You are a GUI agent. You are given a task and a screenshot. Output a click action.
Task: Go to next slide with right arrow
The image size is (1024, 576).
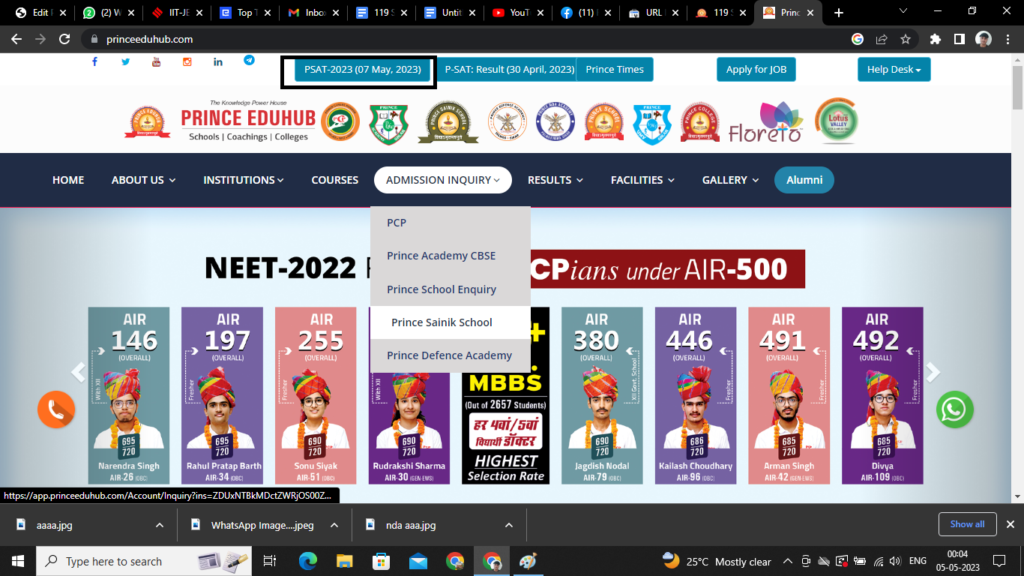tap(933, 372)
